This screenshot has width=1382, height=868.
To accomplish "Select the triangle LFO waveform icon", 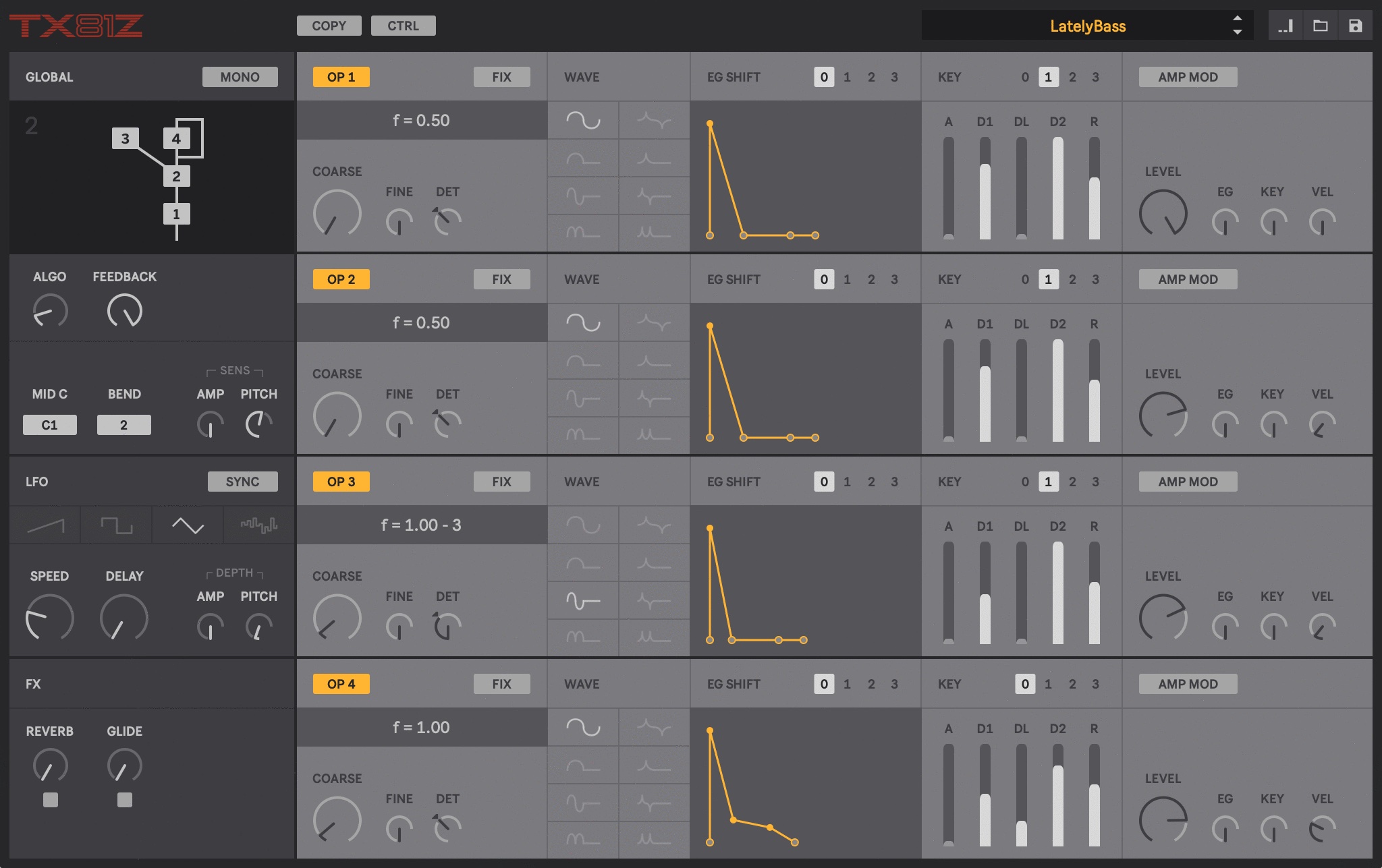I will pos(188,525).
